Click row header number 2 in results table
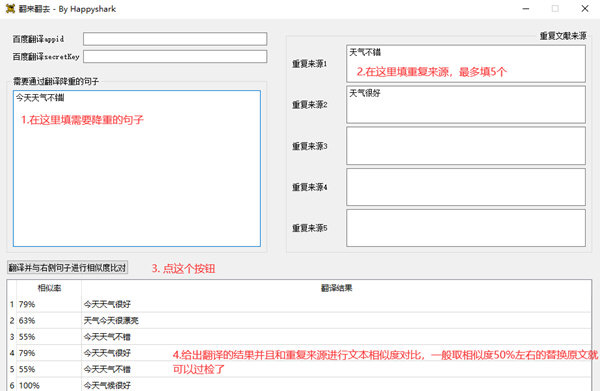Viewport: 600px width, 391px height. 12,321
